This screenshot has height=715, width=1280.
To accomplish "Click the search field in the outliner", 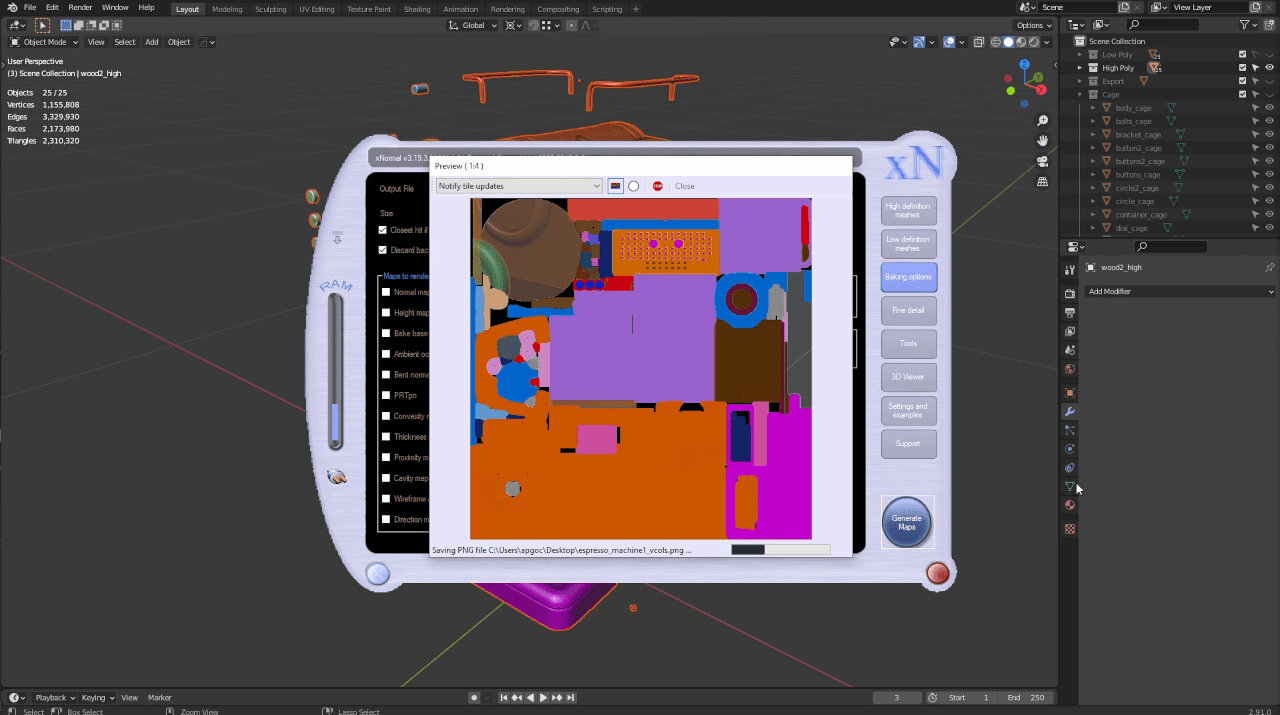I will point(1163,25).
